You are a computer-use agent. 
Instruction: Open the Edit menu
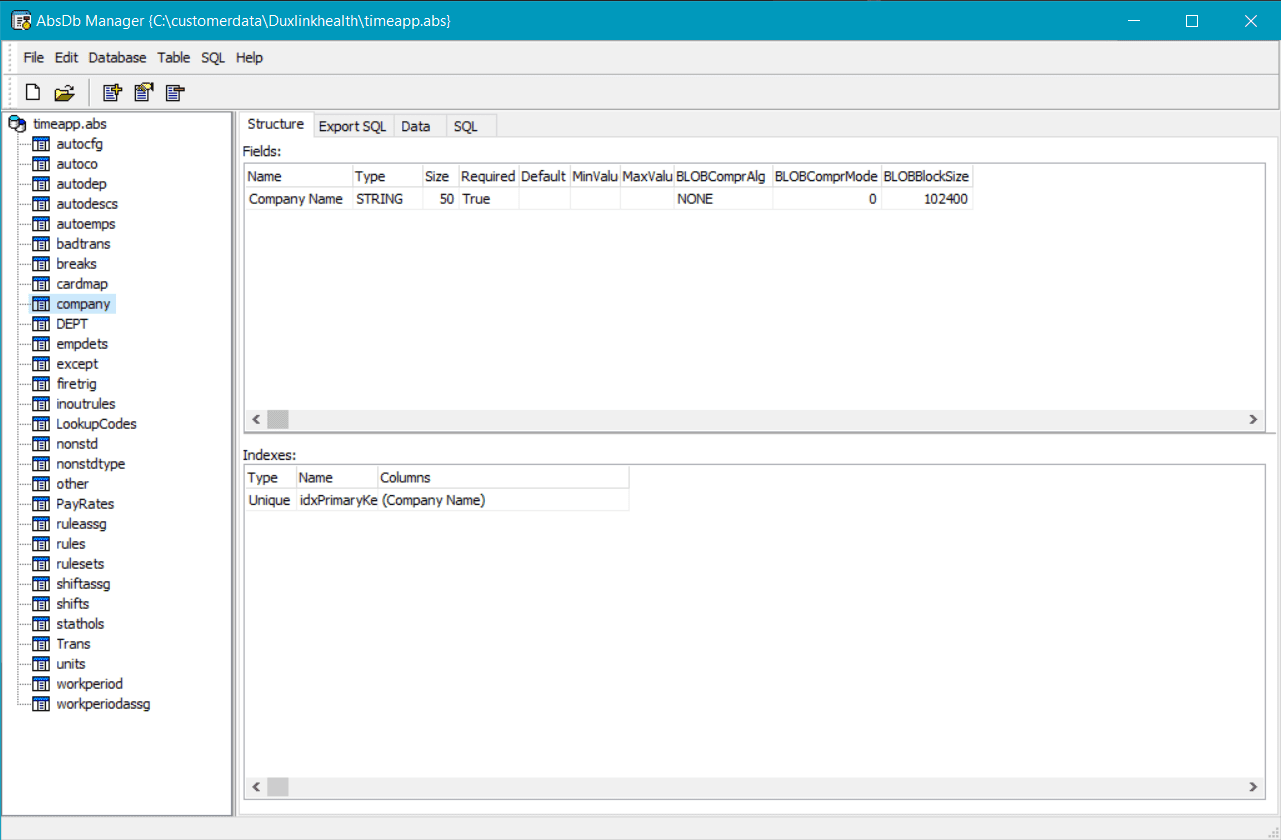coord(66,58)
